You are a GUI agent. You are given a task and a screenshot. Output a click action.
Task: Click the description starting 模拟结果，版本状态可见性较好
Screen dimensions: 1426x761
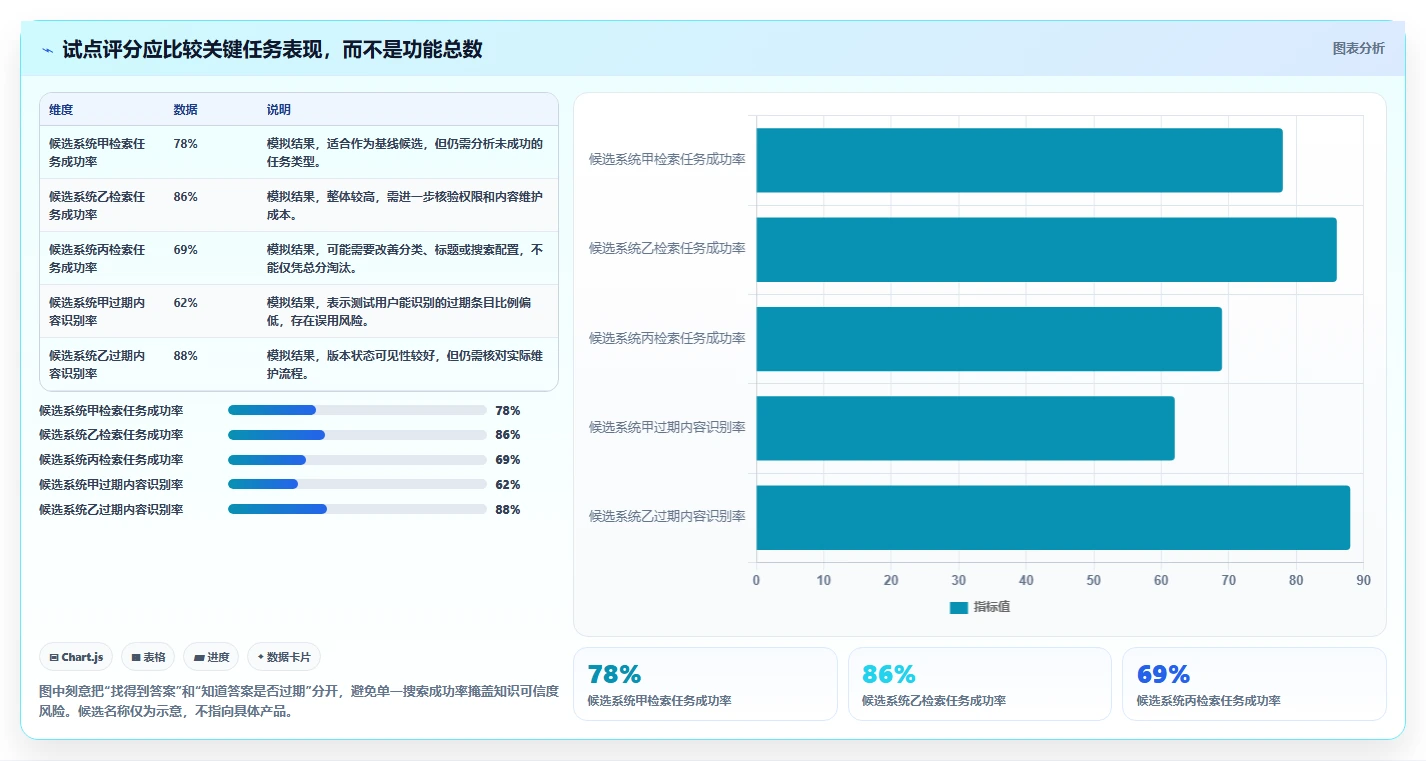[x=405, y=364]
